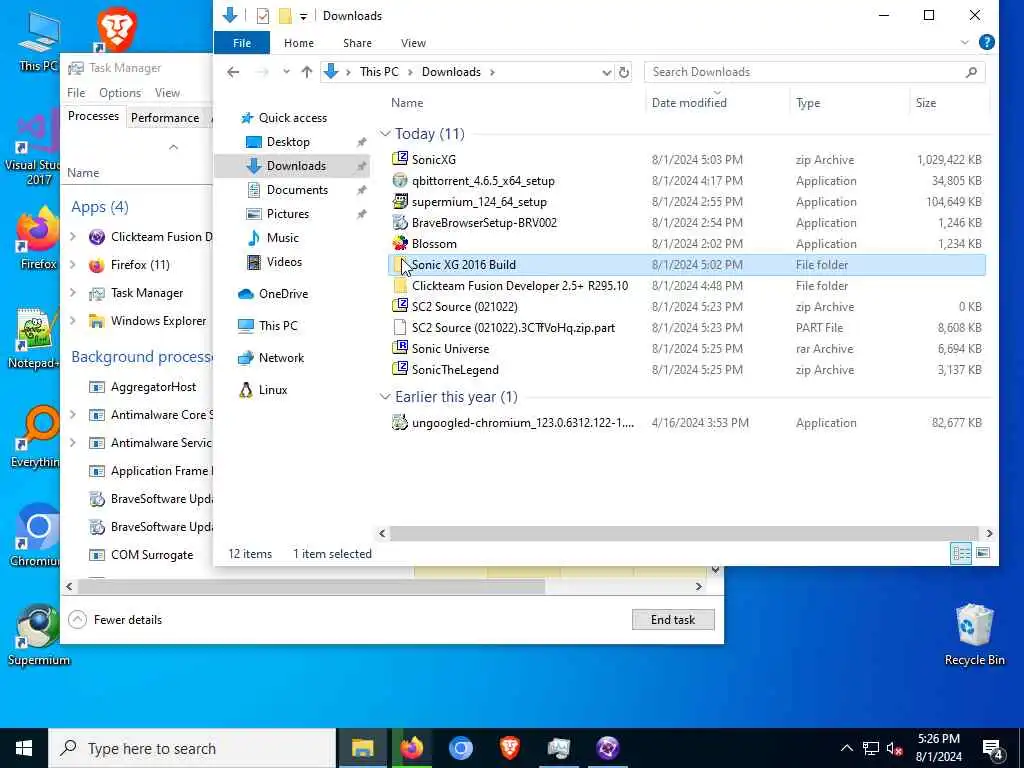Expand the Explorer ribbon chevron
This screenshot has width=1024, height=768.
pyautogui.click(x=965, y=42)
